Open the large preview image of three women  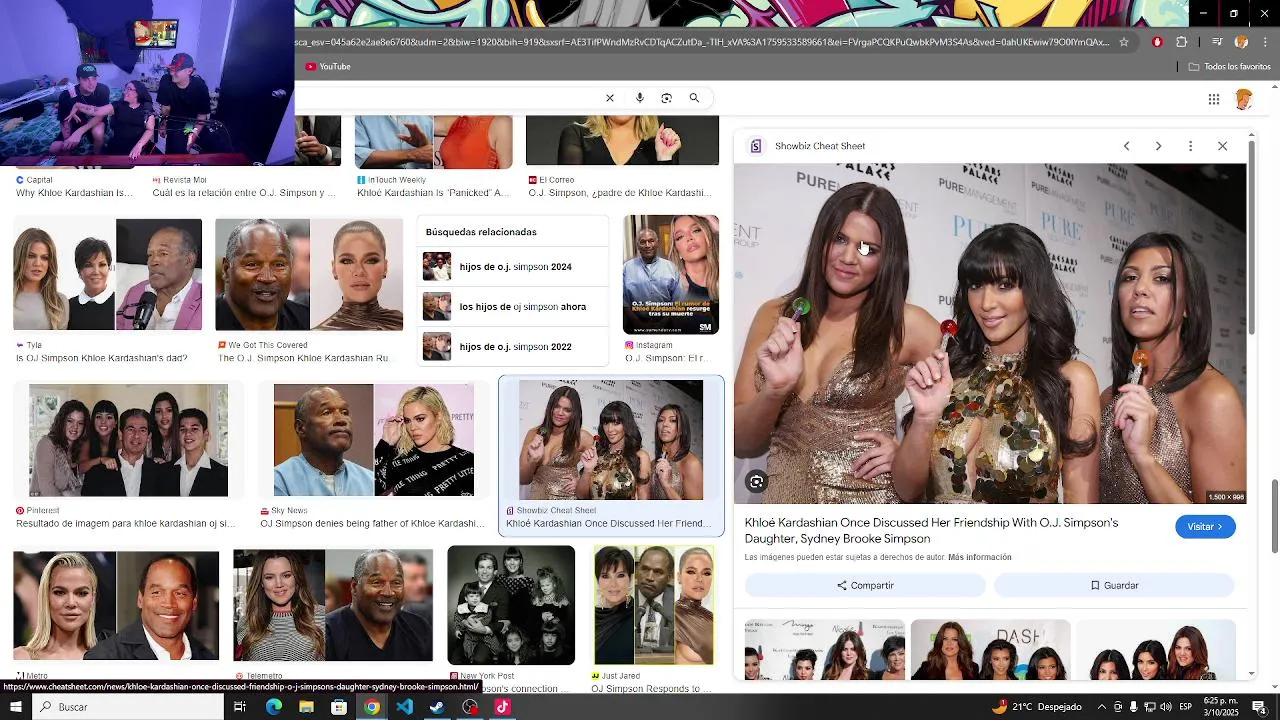coord(990,334)
